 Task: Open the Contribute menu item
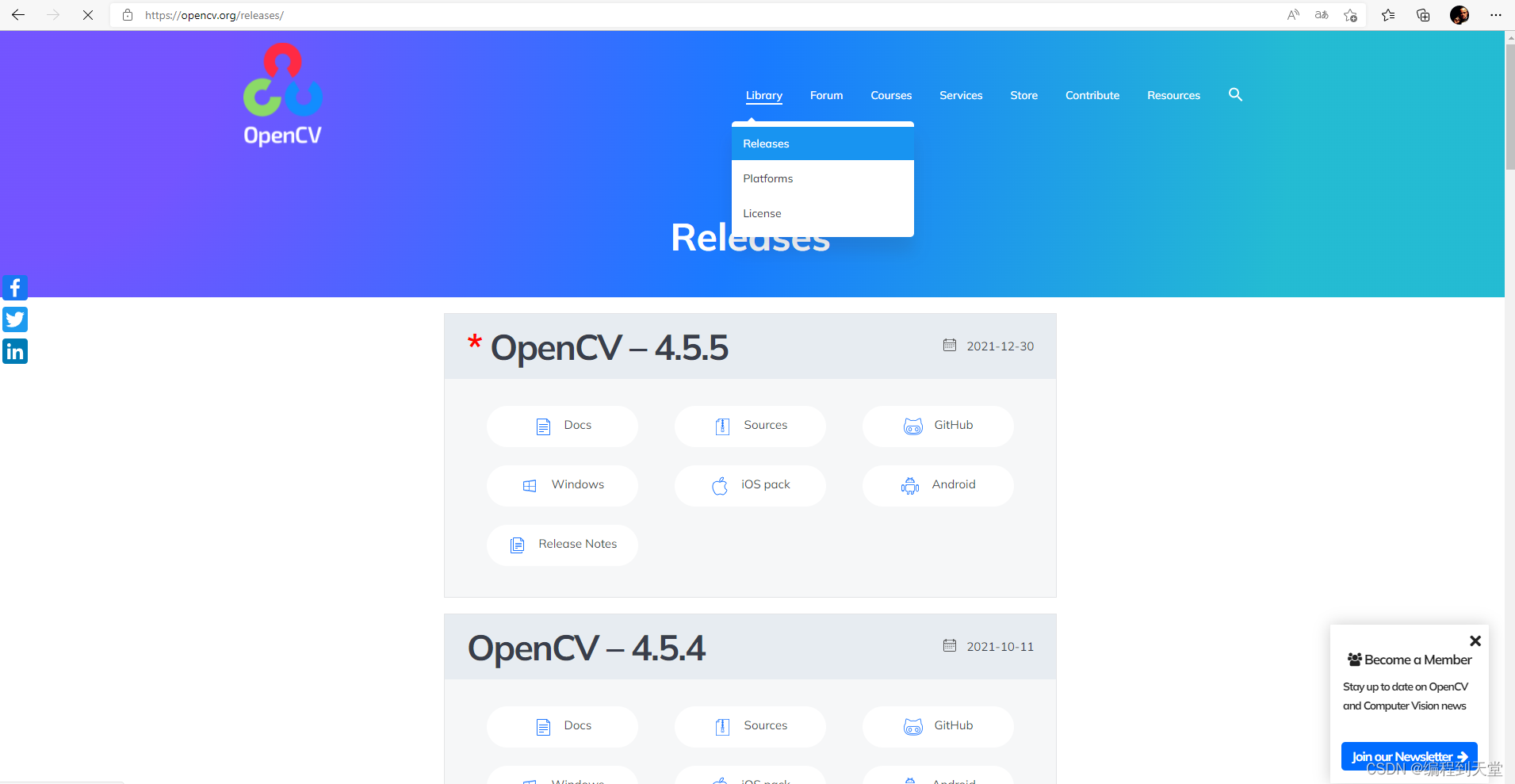tap(1092, 95)
